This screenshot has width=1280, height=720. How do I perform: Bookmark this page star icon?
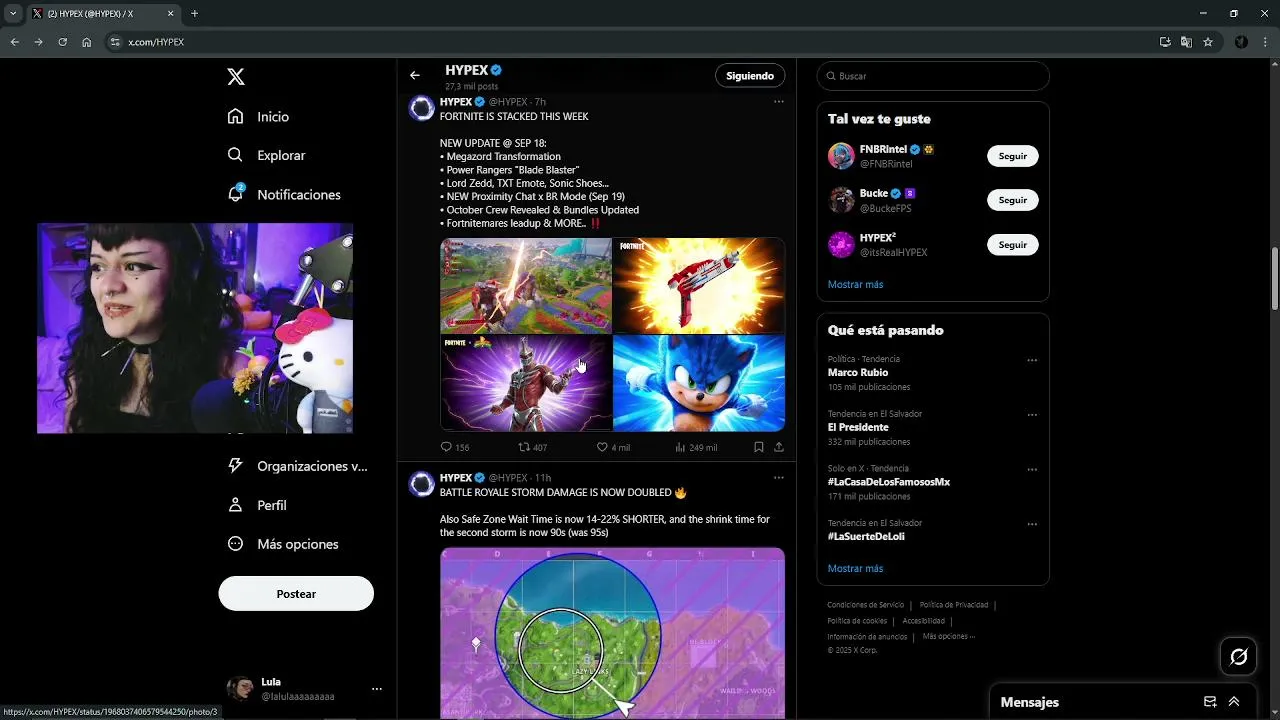point(1208,42)
